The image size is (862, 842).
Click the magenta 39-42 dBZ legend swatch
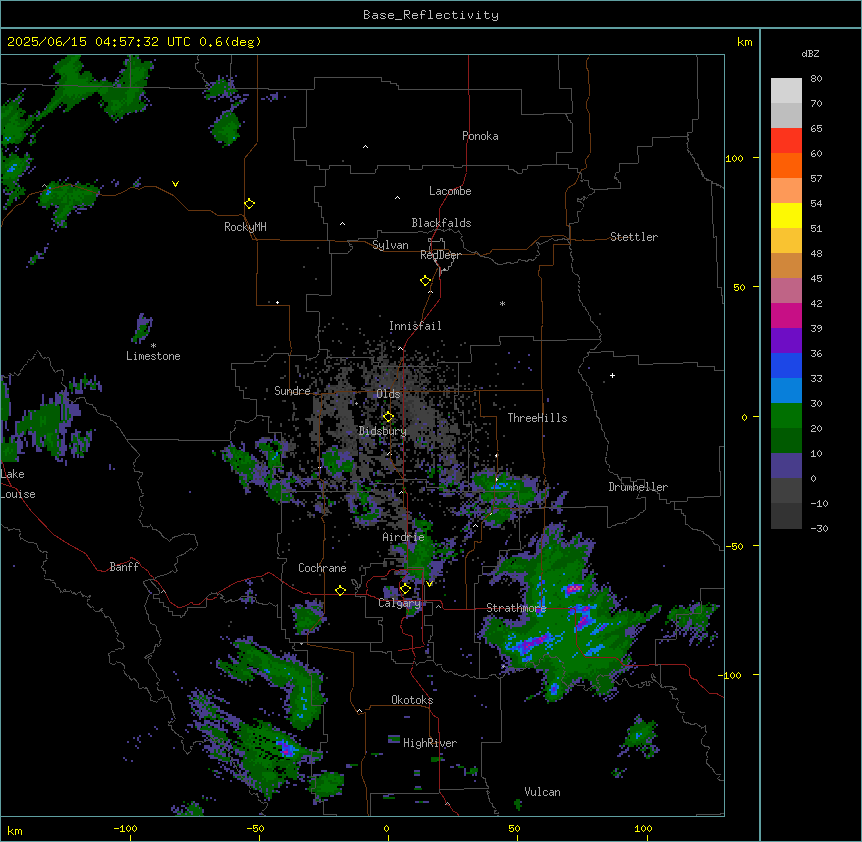[x=786, y=315]
